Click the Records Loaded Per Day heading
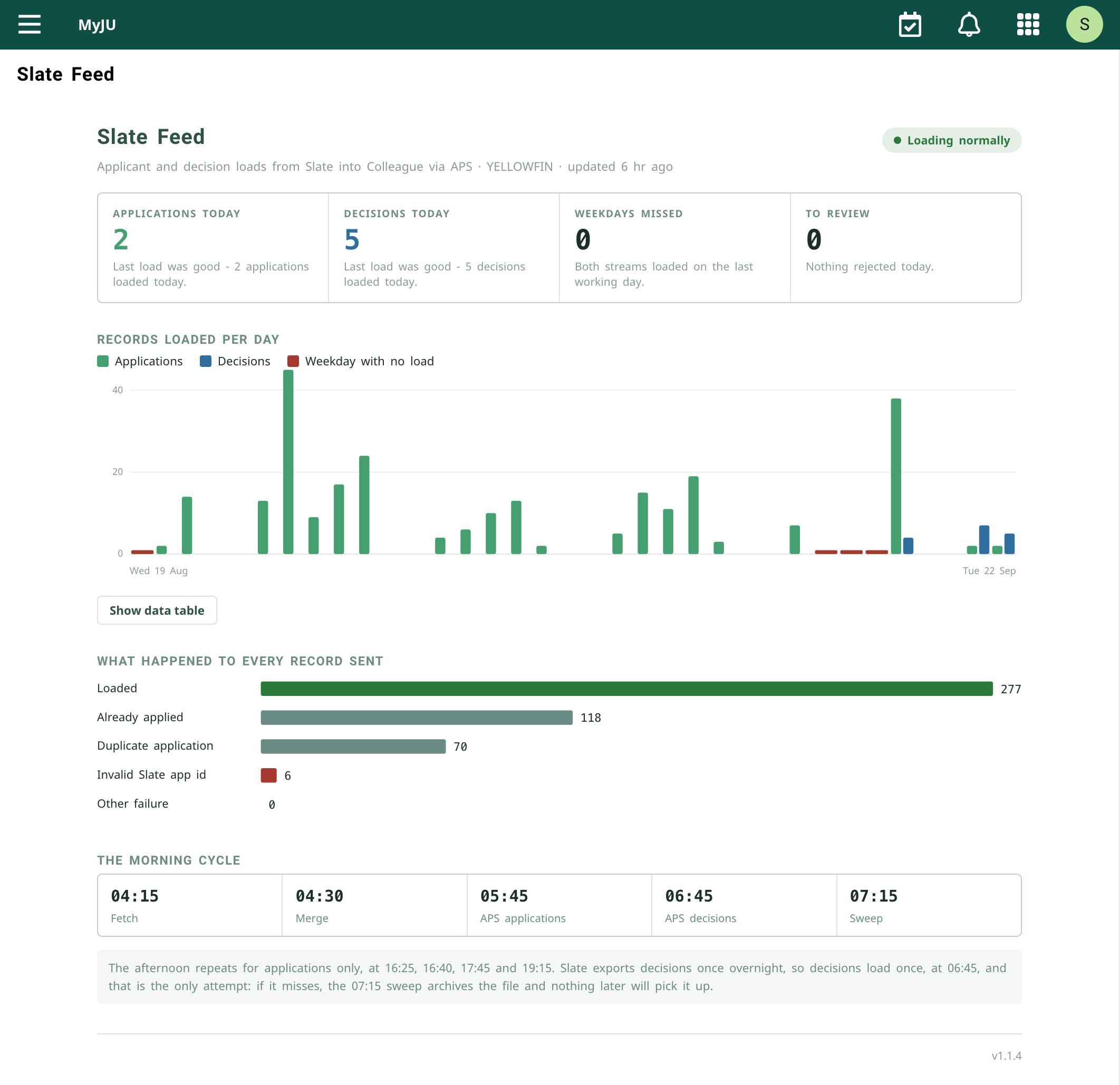 188,340
